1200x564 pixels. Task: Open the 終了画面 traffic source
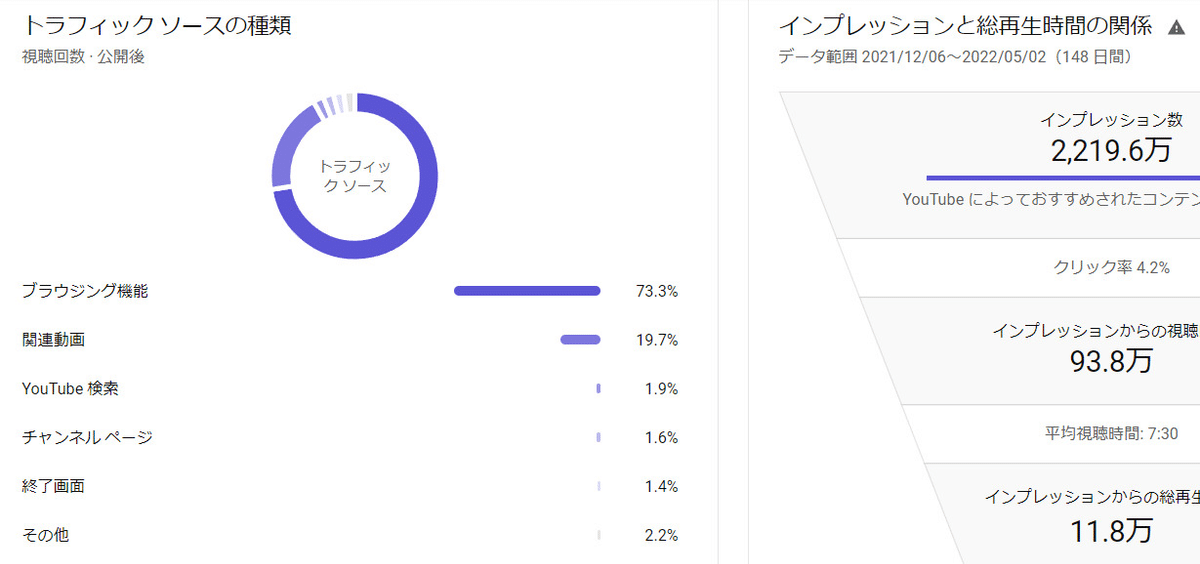pyautogui.click(x=53, y=486)
